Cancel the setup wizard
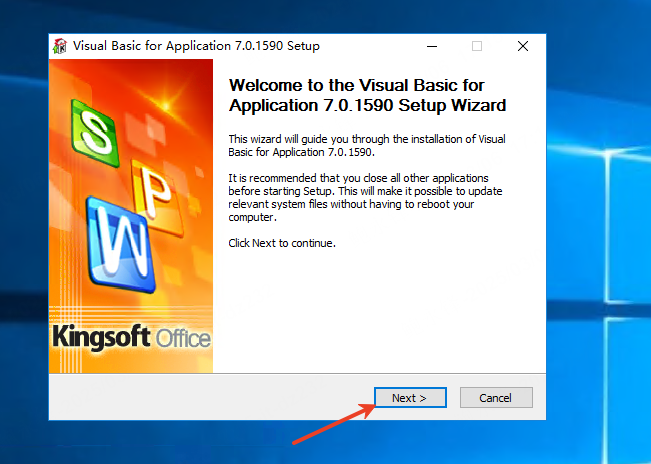This screenshot has height=464, width=651. point(496,398)
